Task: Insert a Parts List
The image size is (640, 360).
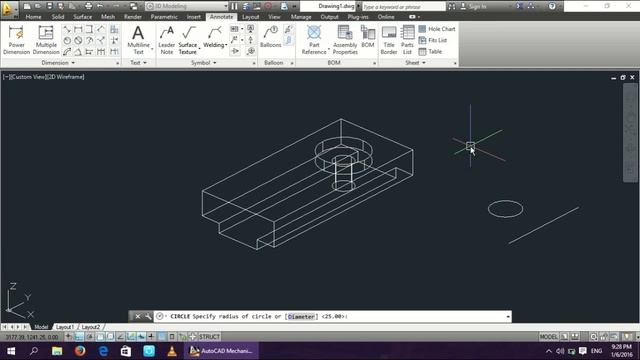Action: [x=407, y=40]
